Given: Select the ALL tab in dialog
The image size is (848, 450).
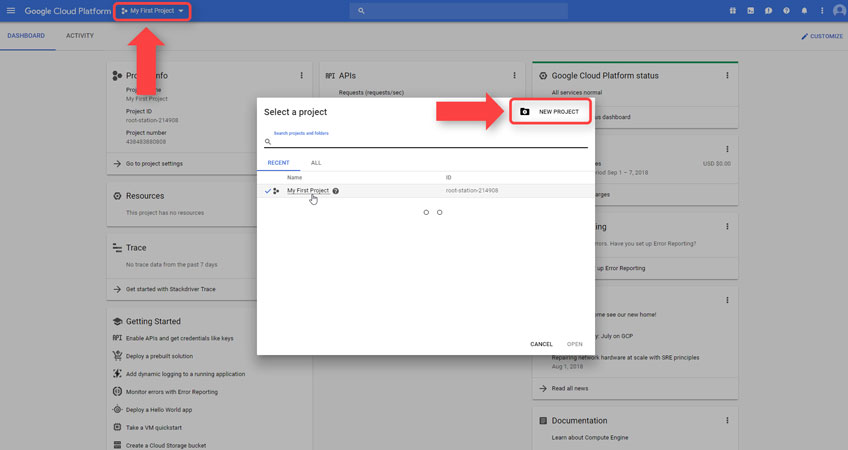Looking at the screenshot, I should click(316, 163).
